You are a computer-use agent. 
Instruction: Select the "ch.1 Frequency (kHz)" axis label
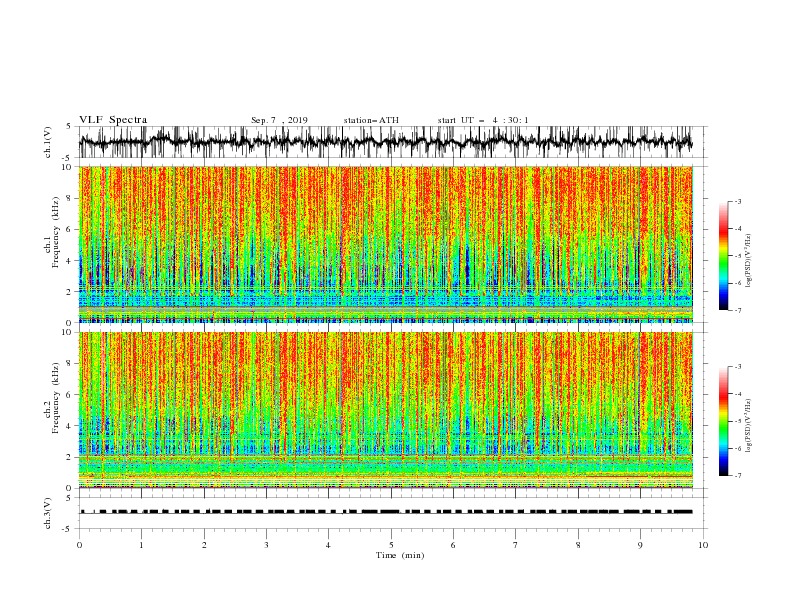[52, 244]
